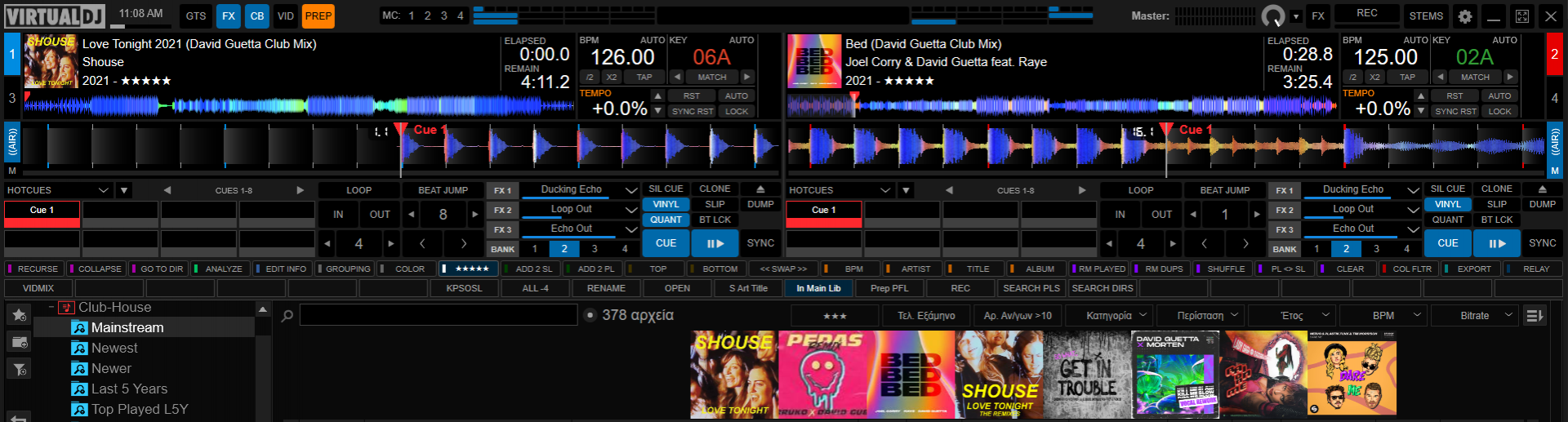Open Loop Out effect dropdown on deck 1
The width and height of the screenshot is (1568, 422).
[631, 210]
